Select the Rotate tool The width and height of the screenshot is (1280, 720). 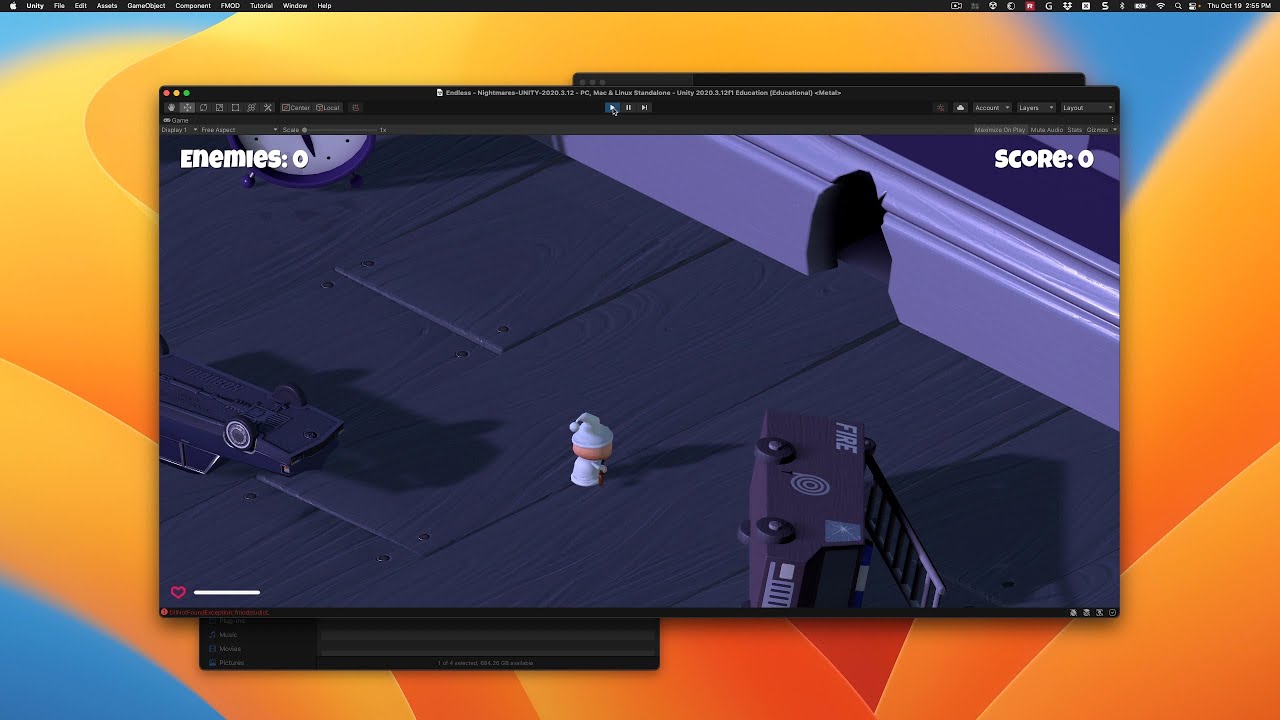(x=203, y=108)
